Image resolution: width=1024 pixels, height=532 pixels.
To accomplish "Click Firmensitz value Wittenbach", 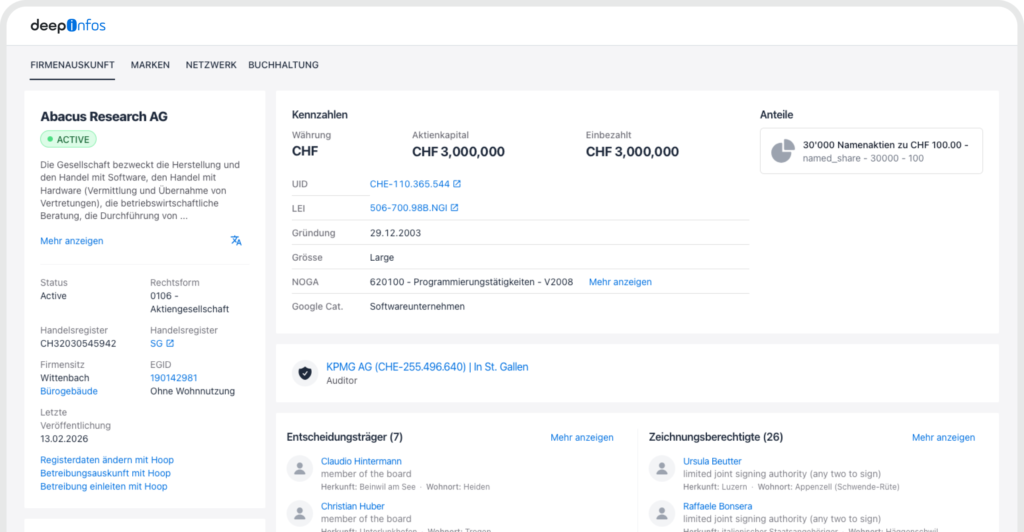I will 65,378.
